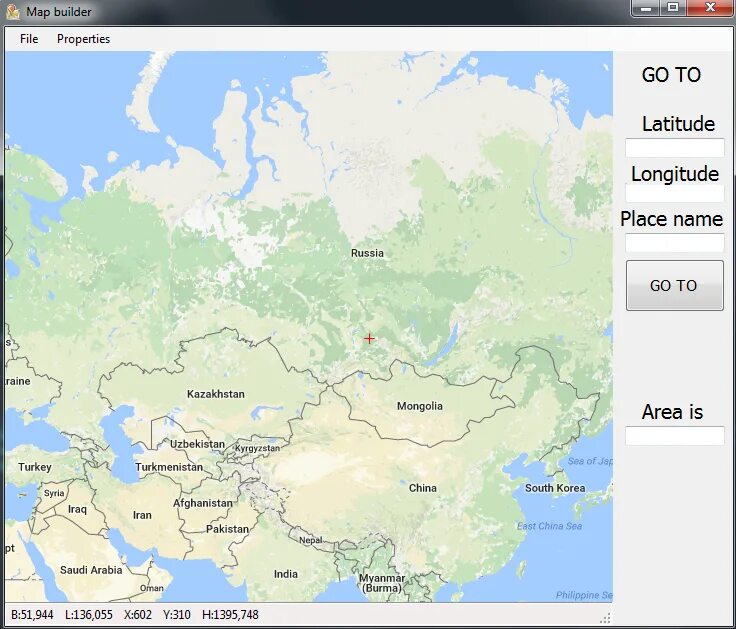The height and width of the screenshot is (629, 736).
Task: Click the Afghanistan label on the map
Action: pos(203,503)
